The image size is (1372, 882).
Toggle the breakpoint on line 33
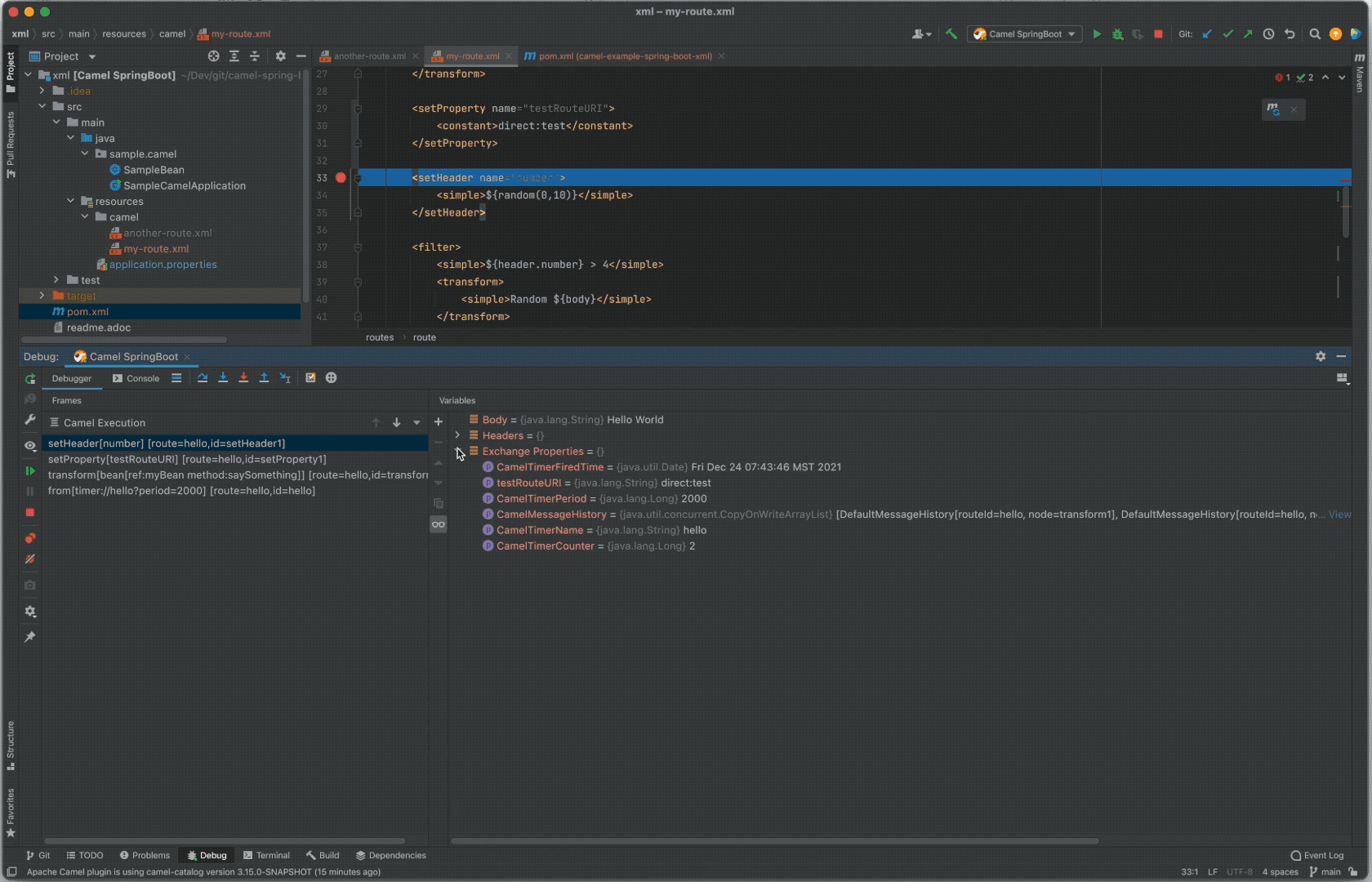pos(341,178)
